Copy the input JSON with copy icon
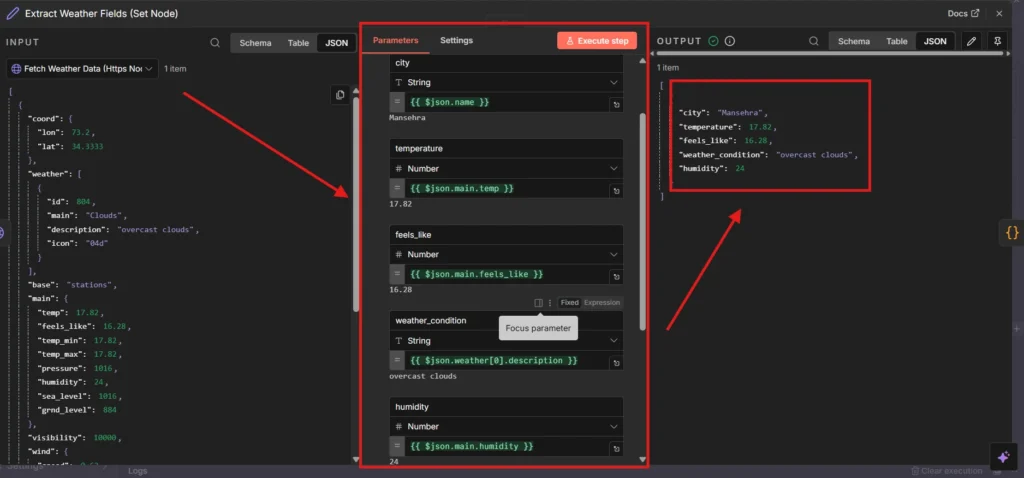The width and height of the screenshot is (1024, 478). (x=340, y=95)
